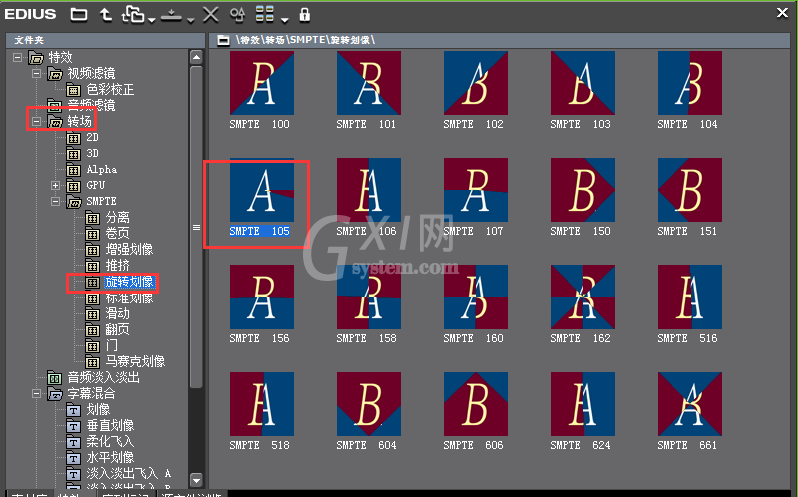Select the SMPTE 105 transition thumbnail
Screen dimensions: 798x497
click(262, 190)
